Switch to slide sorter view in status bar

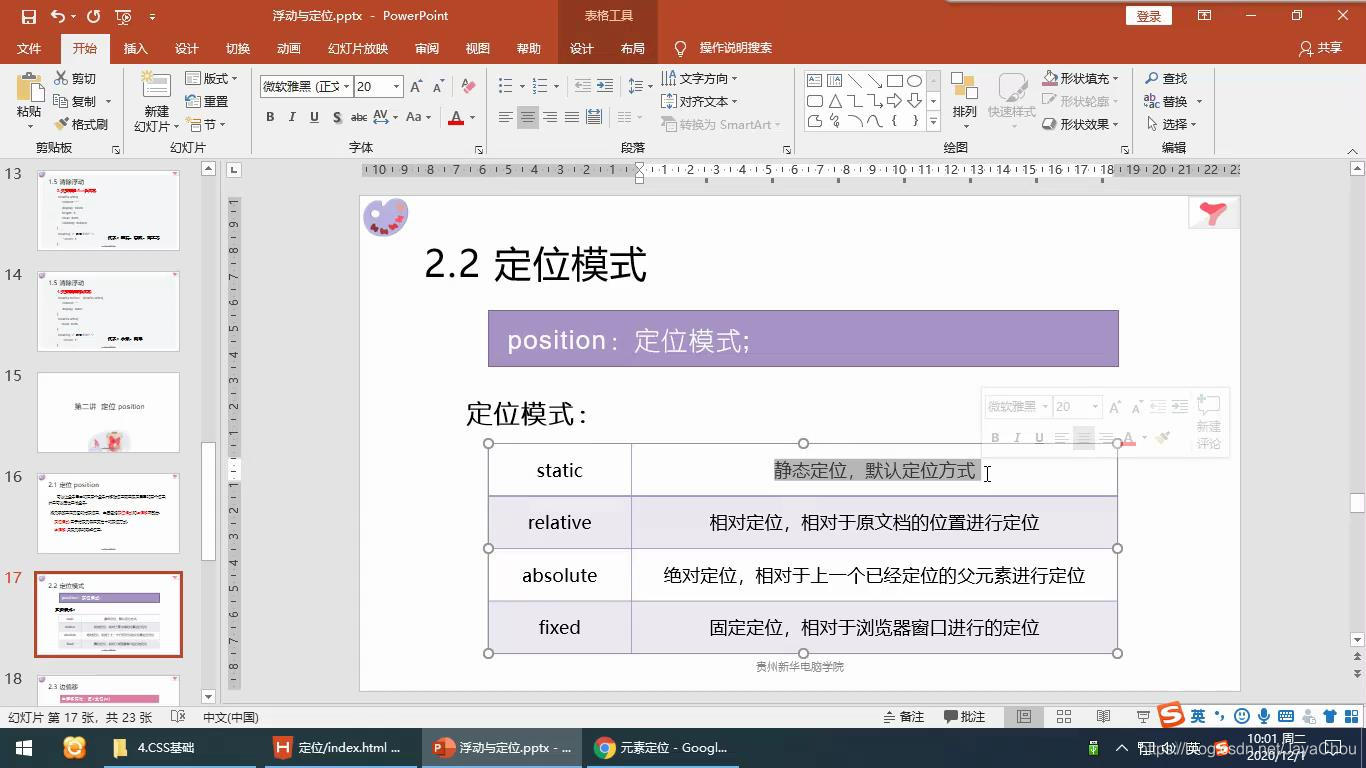click(1064, 717)
